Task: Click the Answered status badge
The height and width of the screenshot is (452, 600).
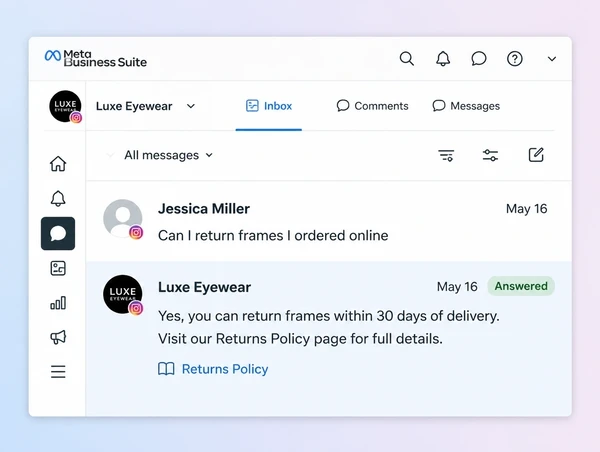Action: point(521,286)
